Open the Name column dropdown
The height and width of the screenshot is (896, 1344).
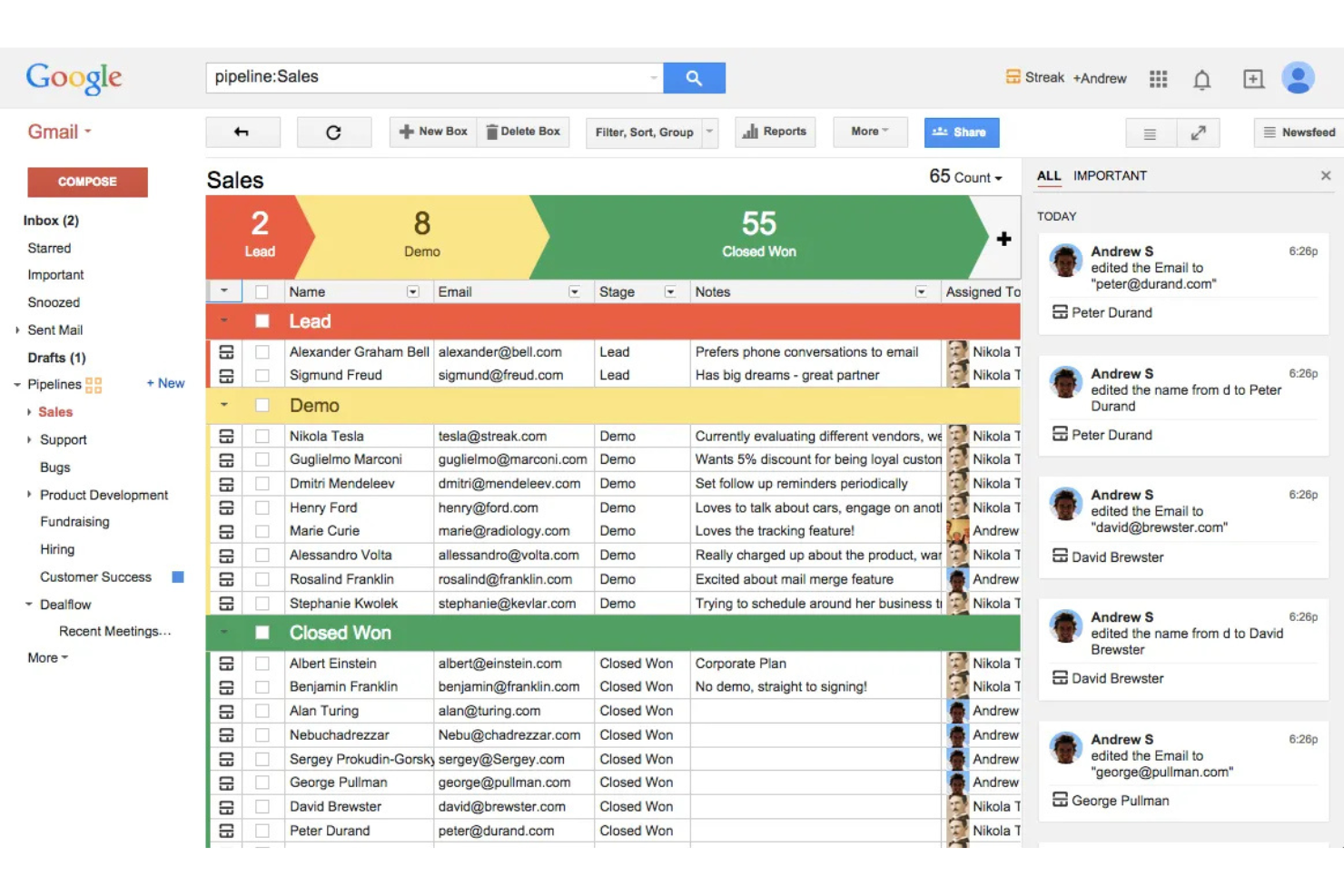[413, 292]
